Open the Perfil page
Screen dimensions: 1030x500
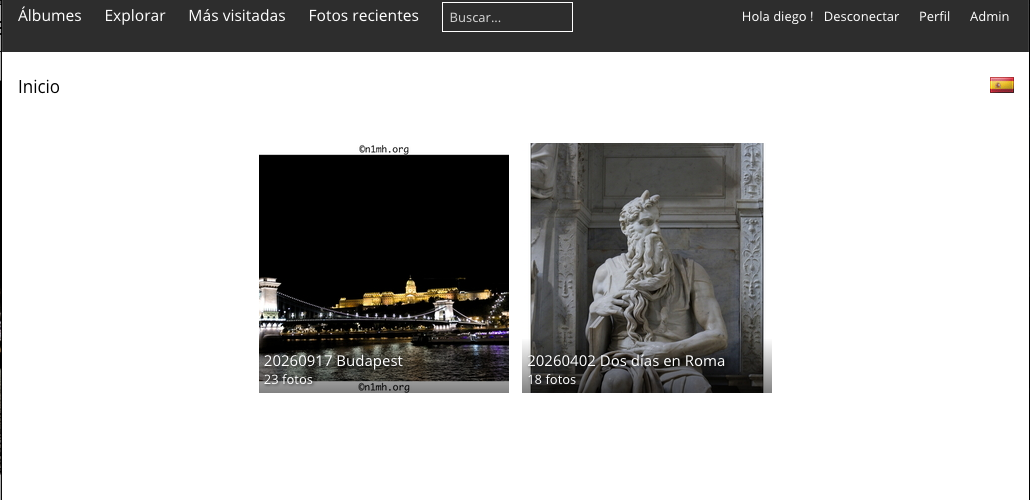pos(934,17)
